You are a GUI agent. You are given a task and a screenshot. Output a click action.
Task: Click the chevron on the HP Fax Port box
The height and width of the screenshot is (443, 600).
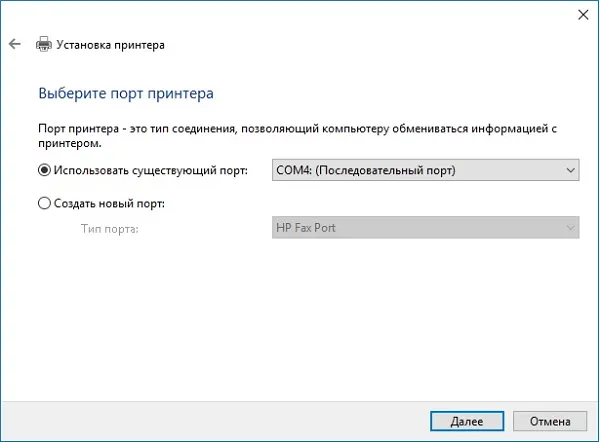(570, 228)
